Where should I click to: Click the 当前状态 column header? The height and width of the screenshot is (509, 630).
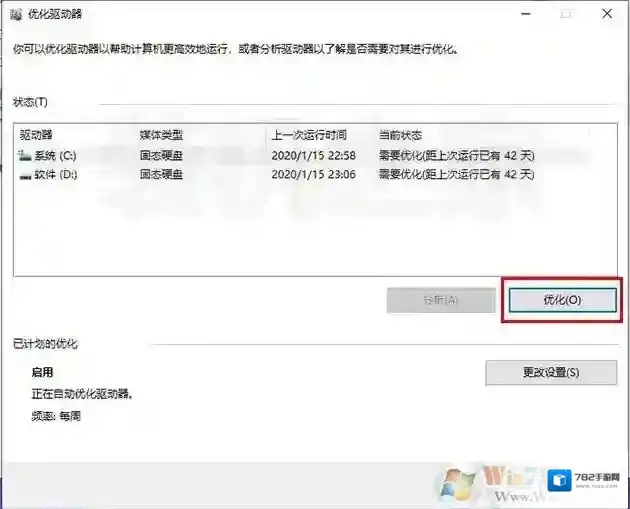pos(400,135)
